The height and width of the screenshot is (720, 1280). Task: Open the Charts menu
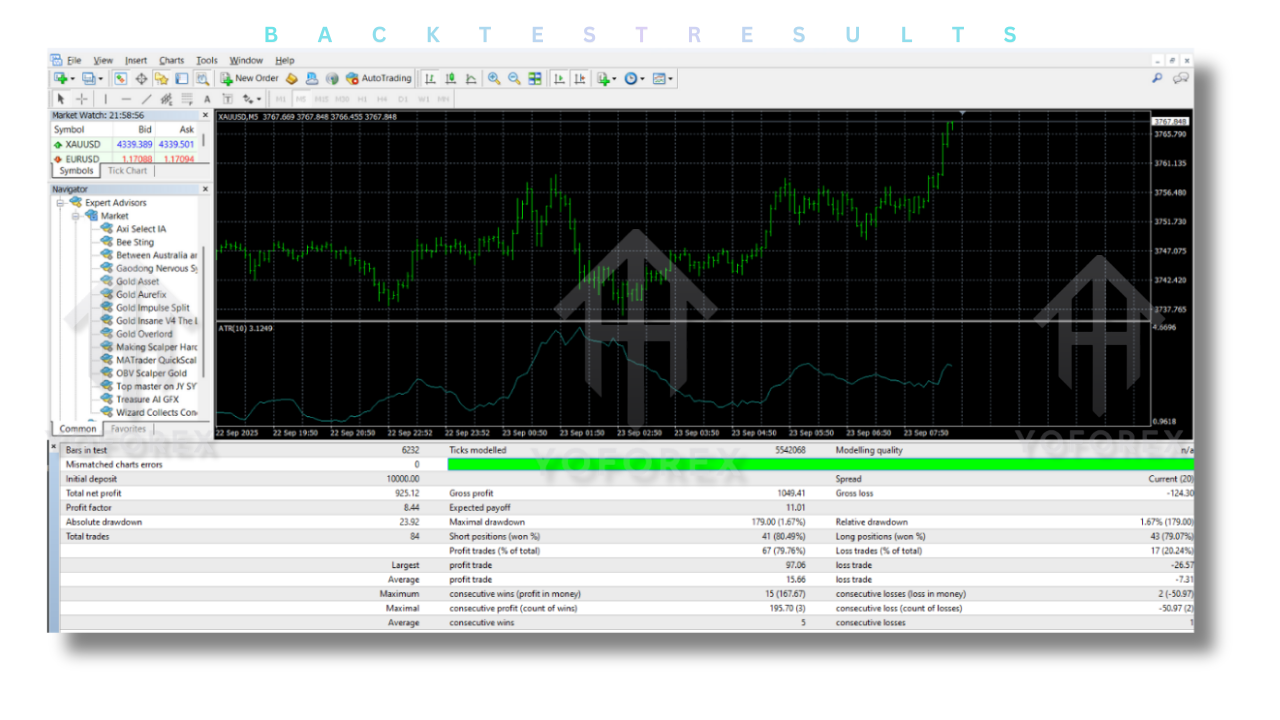tap(171, 60)
